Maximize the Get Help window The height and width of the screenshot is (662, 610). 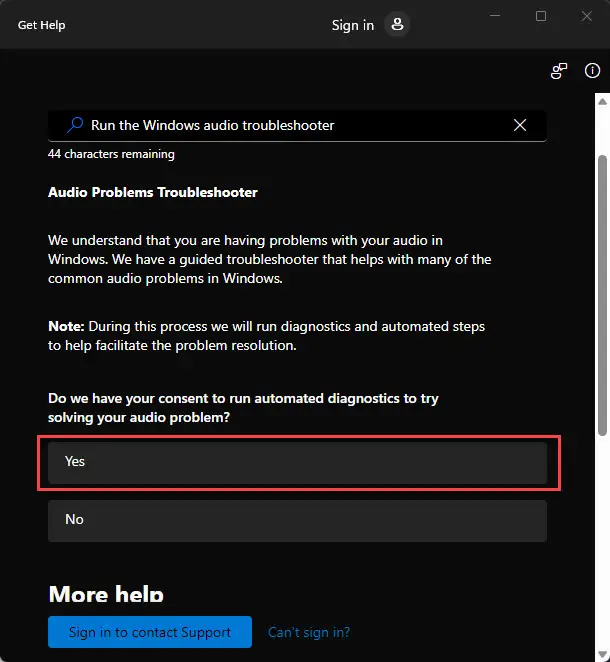541,16
